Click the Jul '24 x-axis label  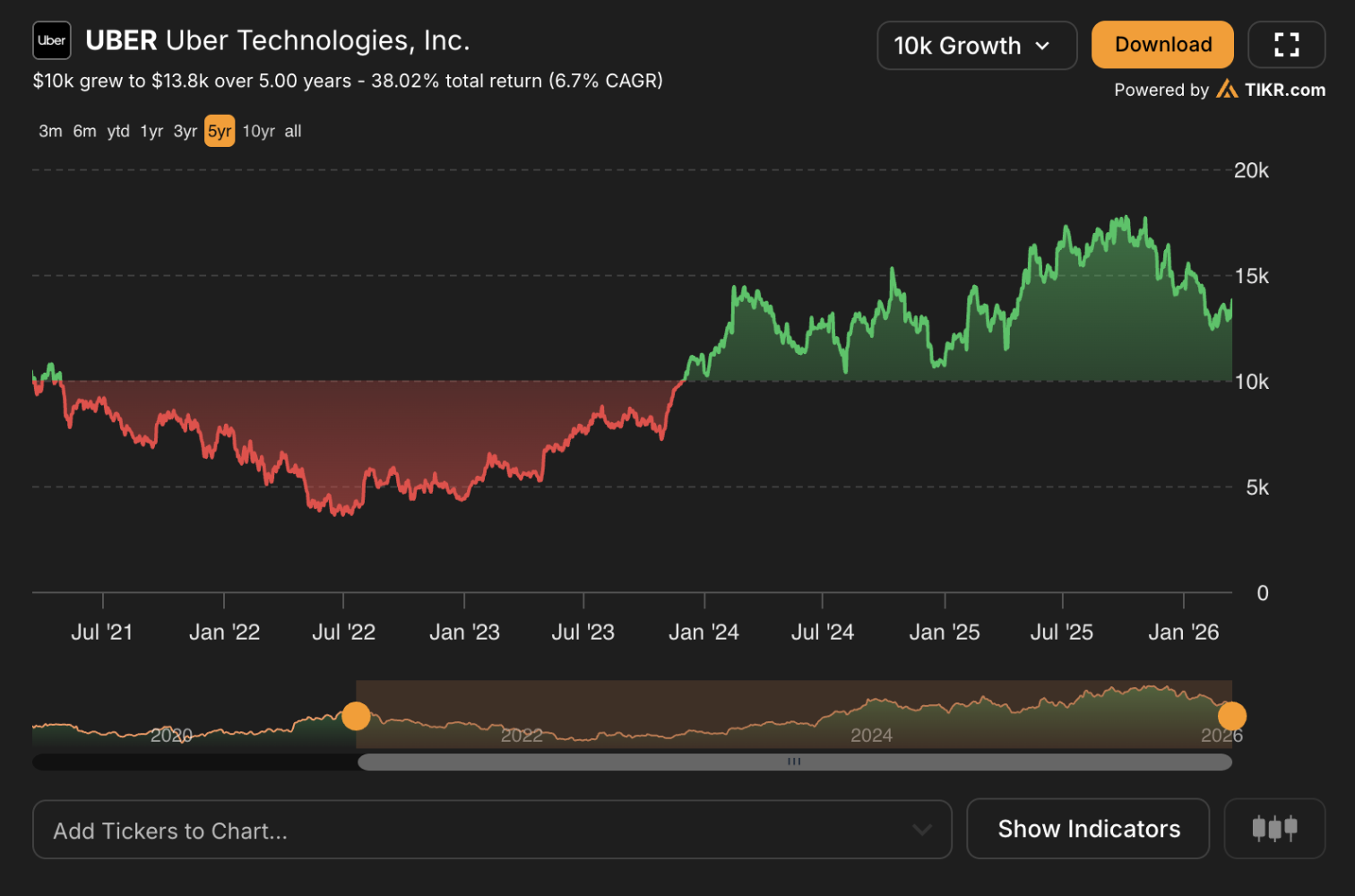(x=823, y=633)
